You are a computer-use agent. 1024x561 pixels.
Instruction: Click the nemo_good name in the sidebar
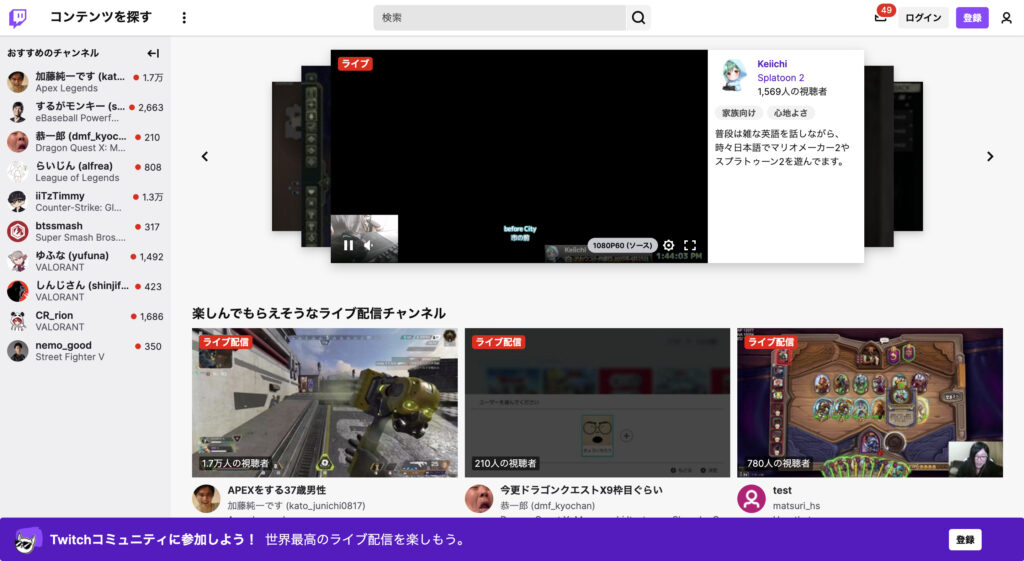(63, 345)
